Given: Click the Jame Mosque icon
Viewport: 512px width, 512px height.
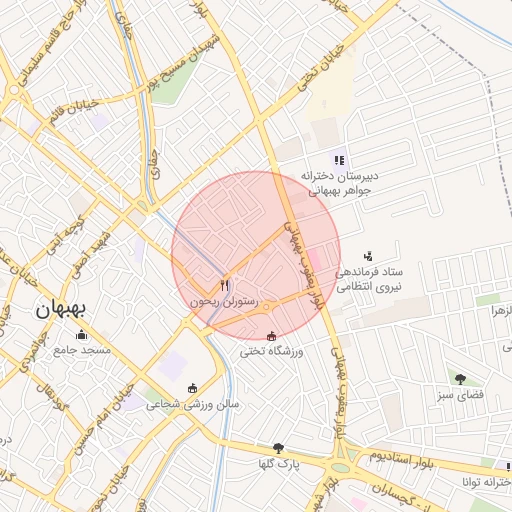Looking at the screenshot, I should coord(81,335).
